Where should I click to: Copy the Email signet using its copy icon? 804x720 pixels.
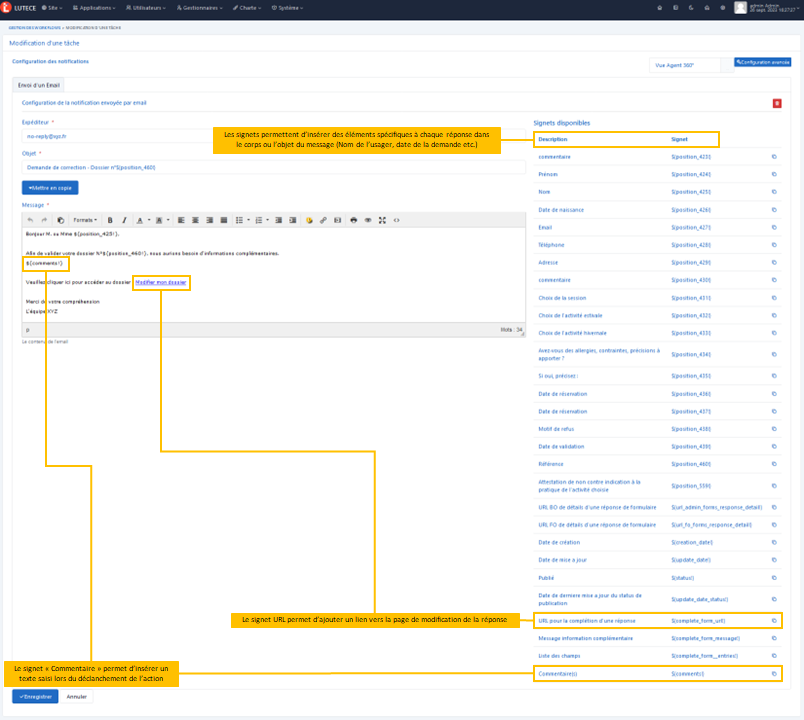774,227
